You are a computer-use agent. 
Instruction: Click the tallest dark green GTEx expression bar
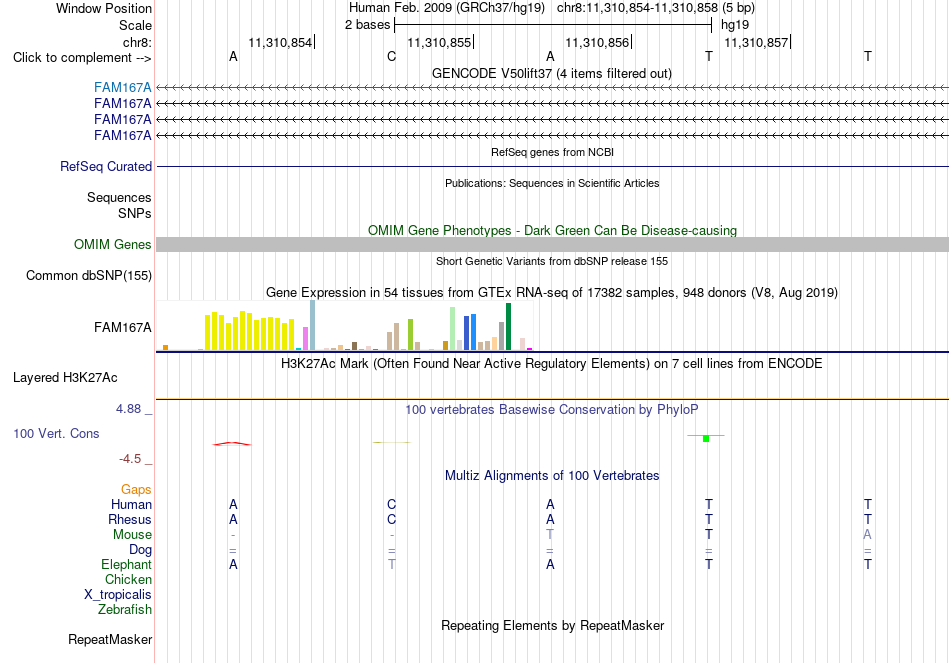point(508,327)
